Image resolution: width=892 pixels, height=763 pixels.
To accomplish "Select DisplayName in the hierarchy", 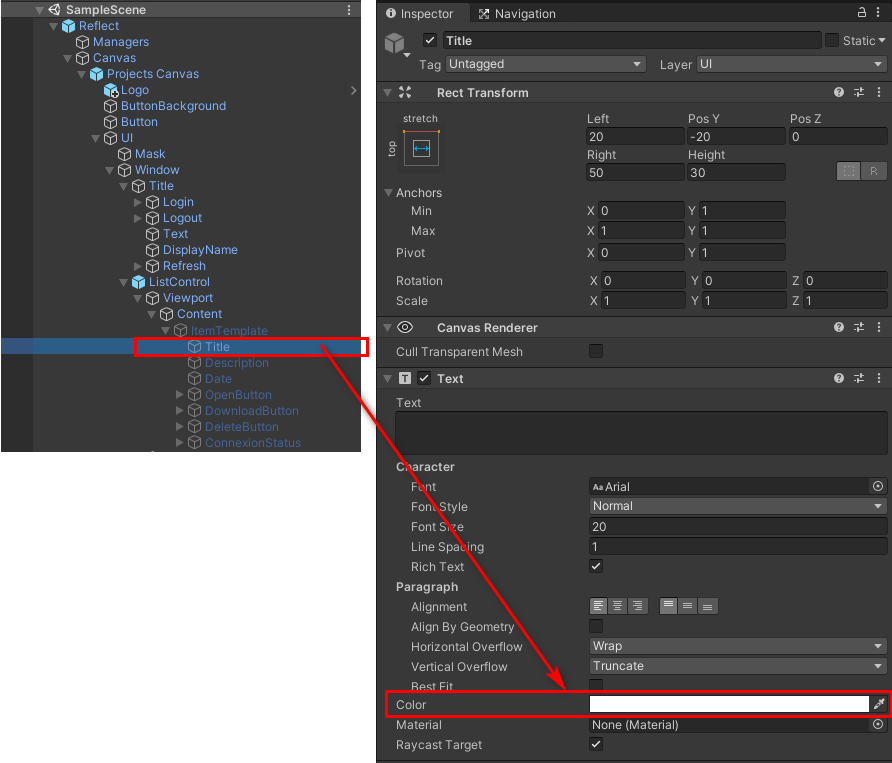I will [x=200, y=250].
